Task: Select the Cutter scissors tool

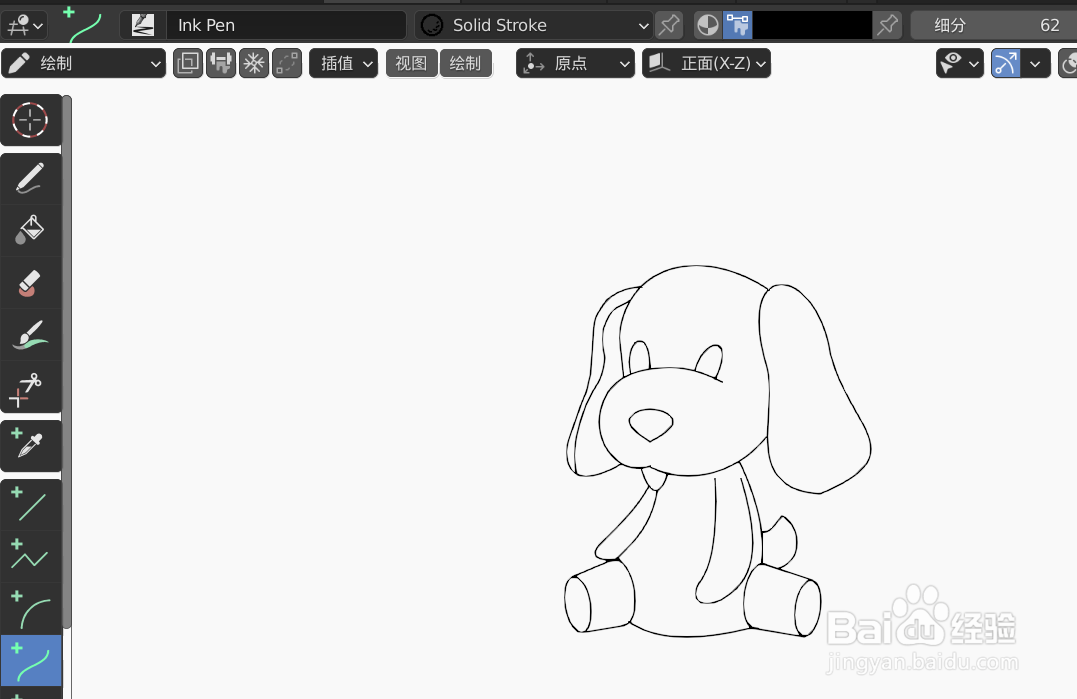Action: click(x=30, y=387)
